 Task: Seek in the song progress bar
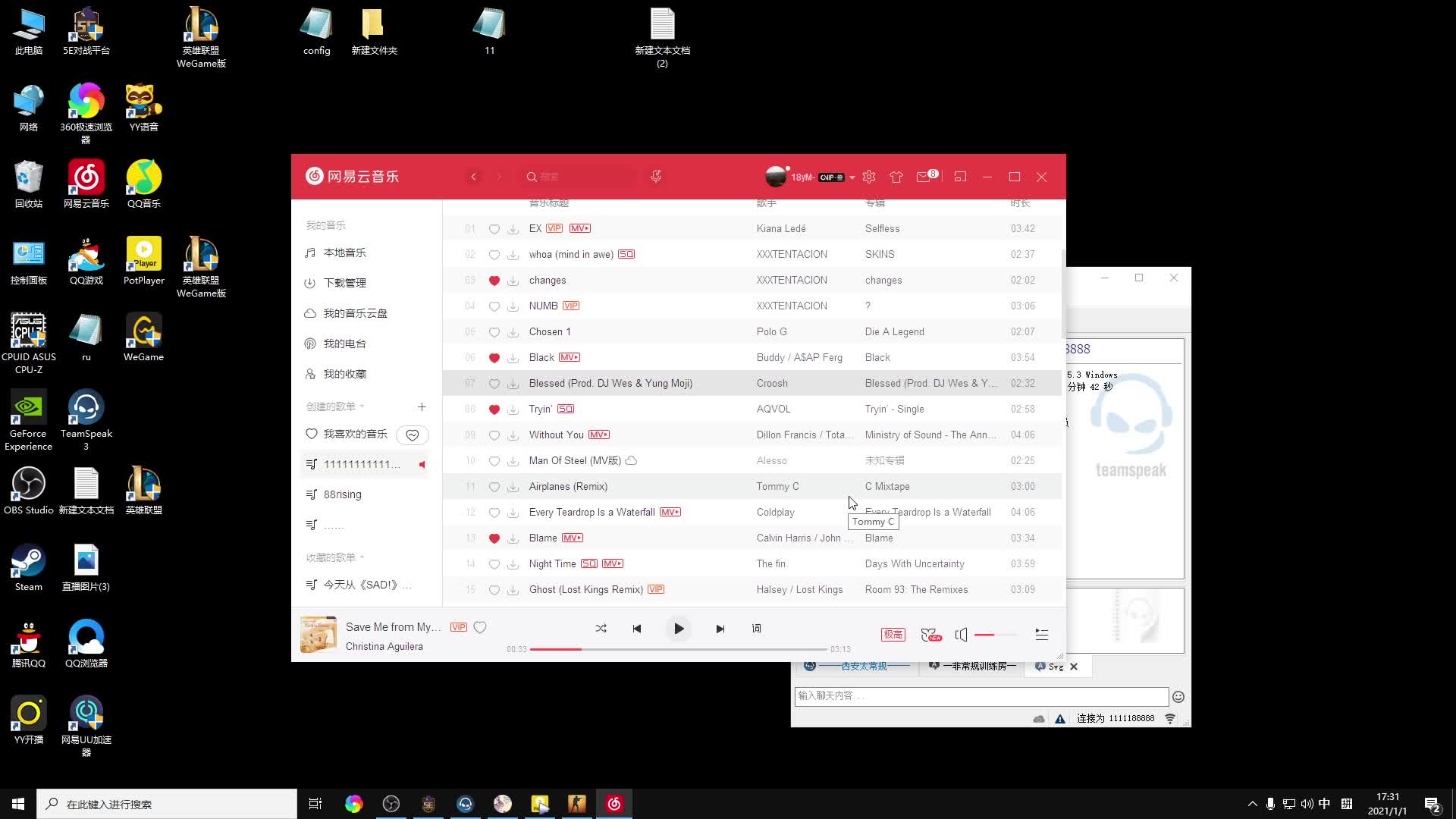click(x=678, y=650)
